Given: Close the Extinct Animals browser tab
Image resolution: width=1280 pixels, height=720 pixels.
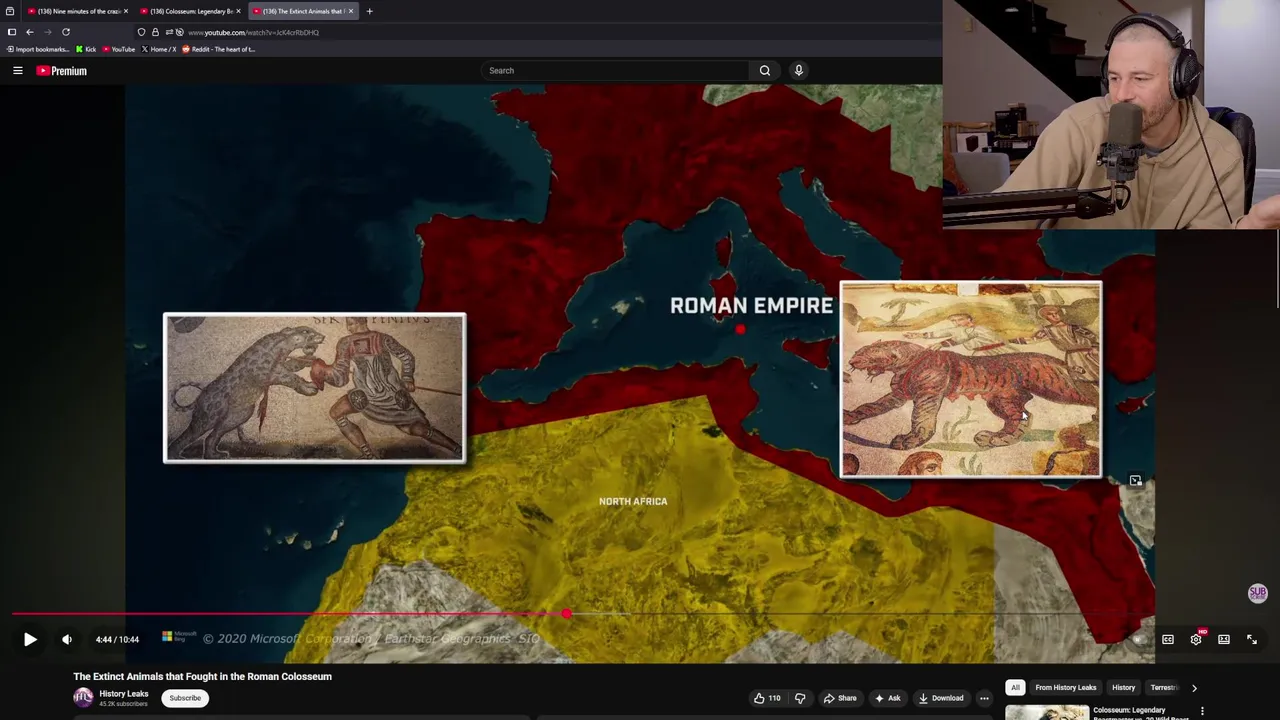Looking at the screenshot, I should click(351, 11).
